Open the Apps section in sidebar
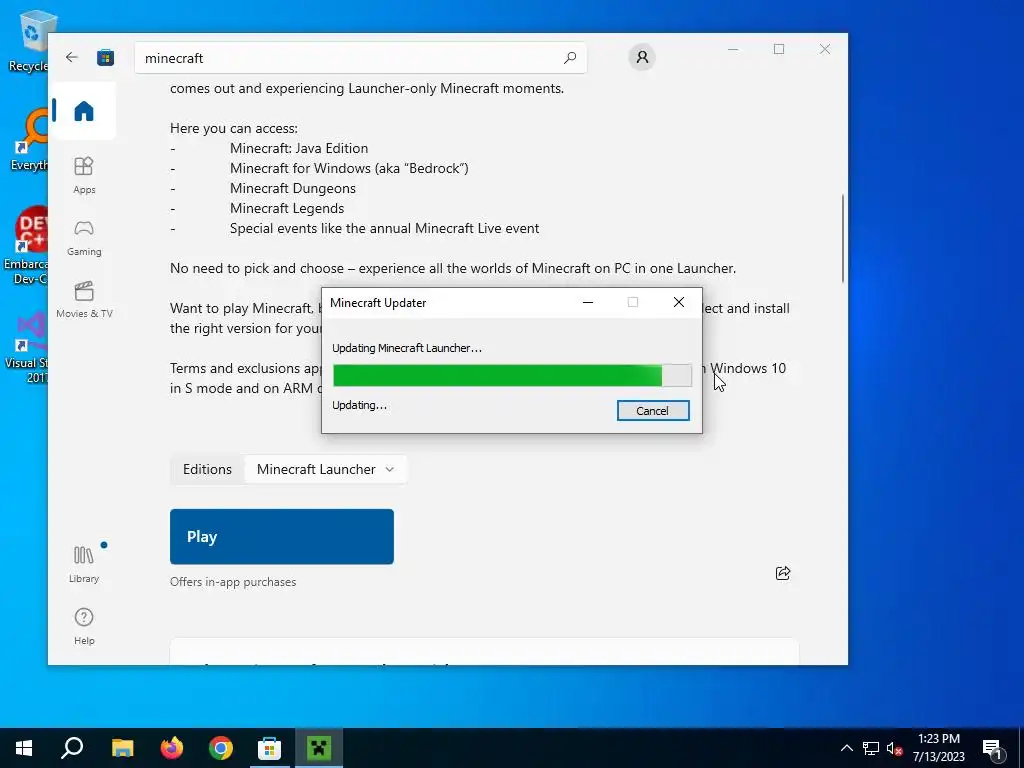1024x768 pixels. tap(84, 175)
